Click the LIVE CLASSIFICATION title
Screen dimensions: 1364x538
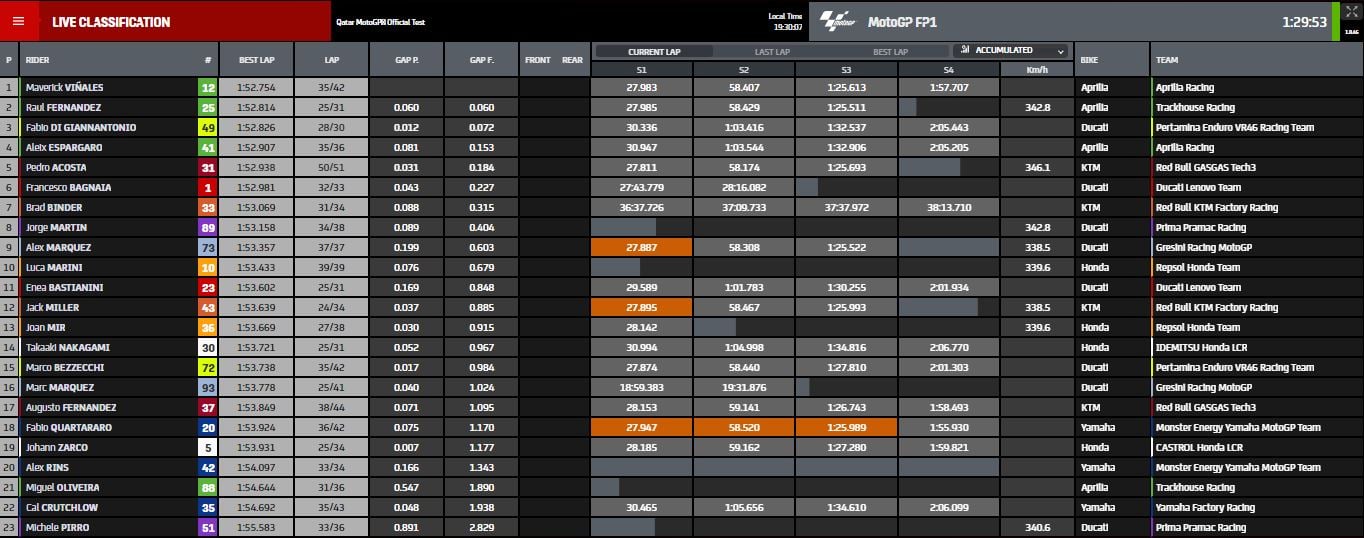click(111, 22)
